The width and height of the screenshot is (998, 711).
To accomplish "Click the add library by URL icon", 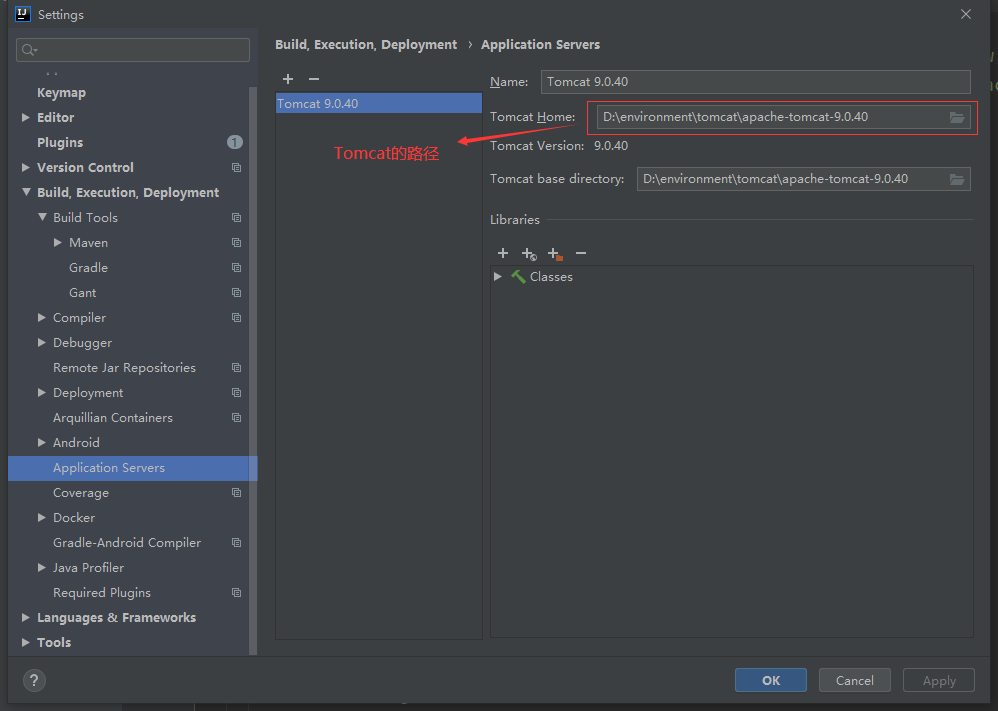I will click(529, 254).
